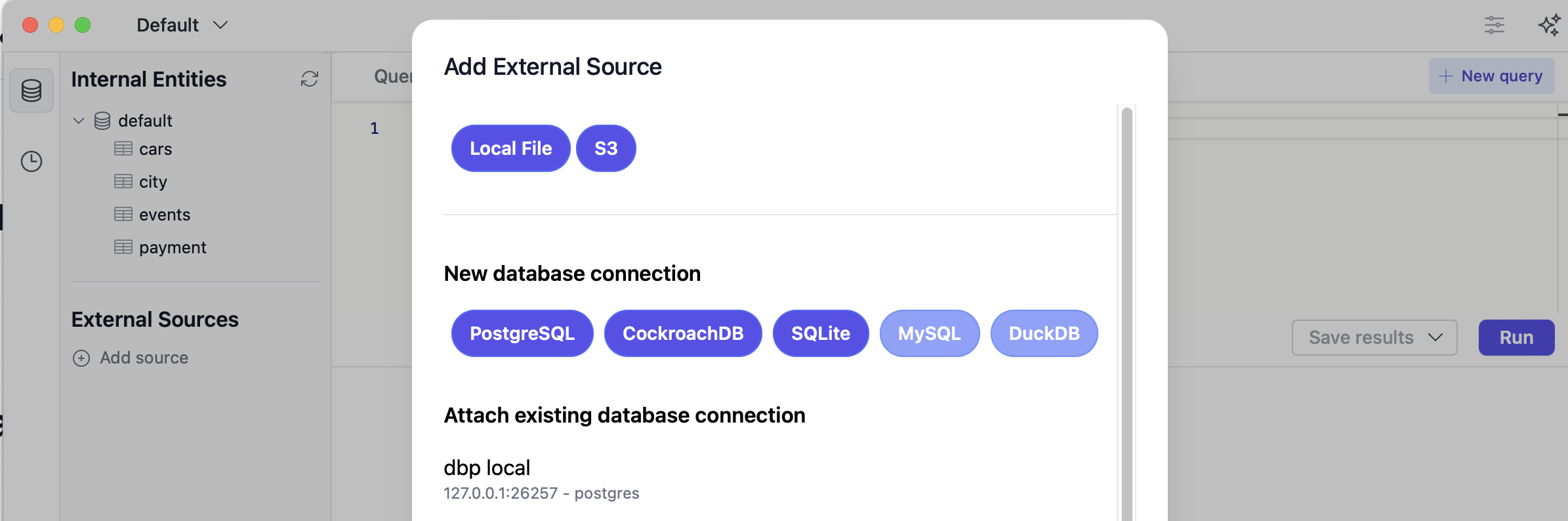Click the plus icon beside Add source
This screenshot has width=1568, height=521.
pos(81,358)
